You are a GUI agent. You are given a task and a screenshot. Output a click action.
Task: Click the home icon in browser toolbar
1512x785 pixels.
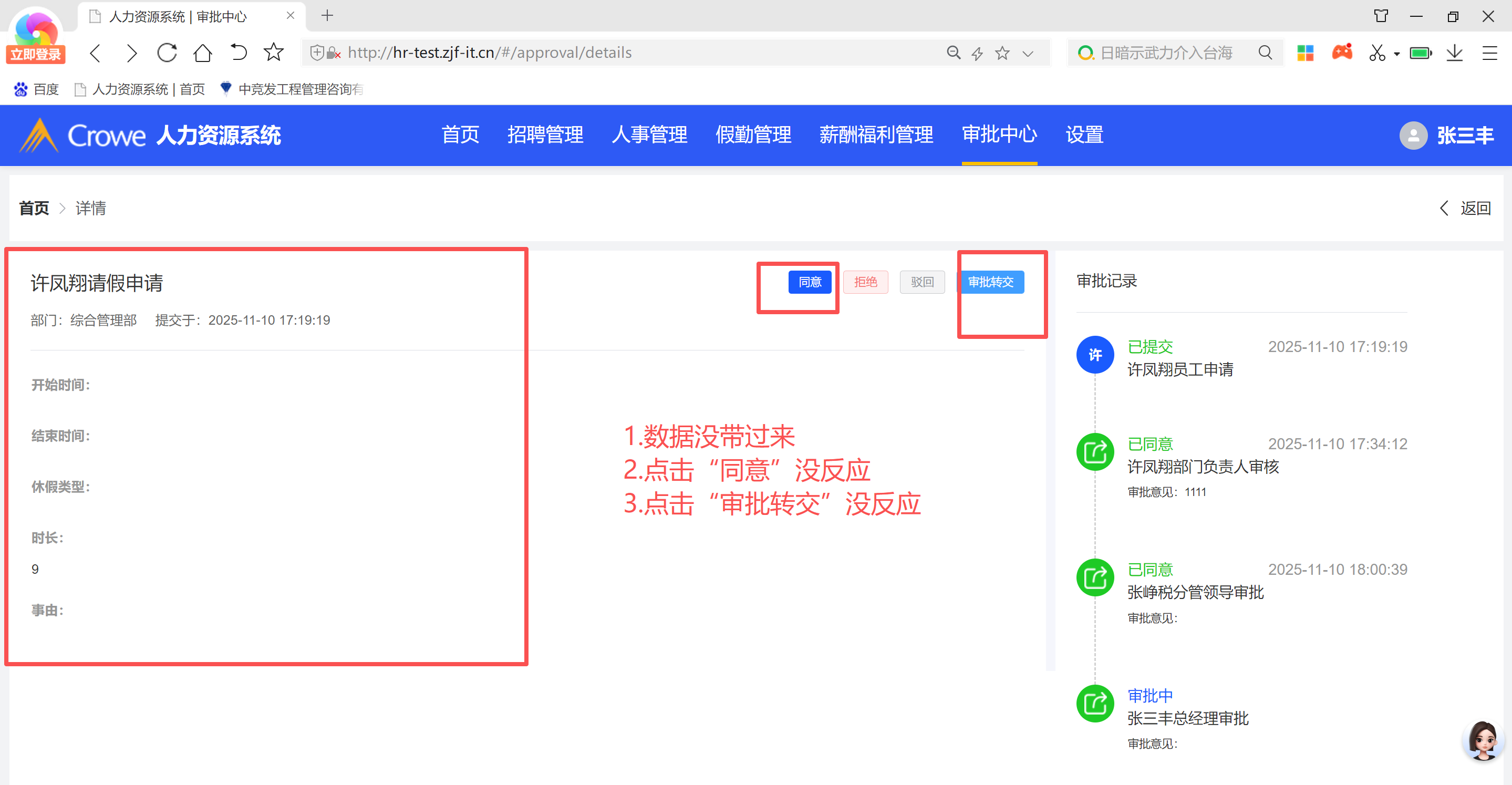[202, 53]
